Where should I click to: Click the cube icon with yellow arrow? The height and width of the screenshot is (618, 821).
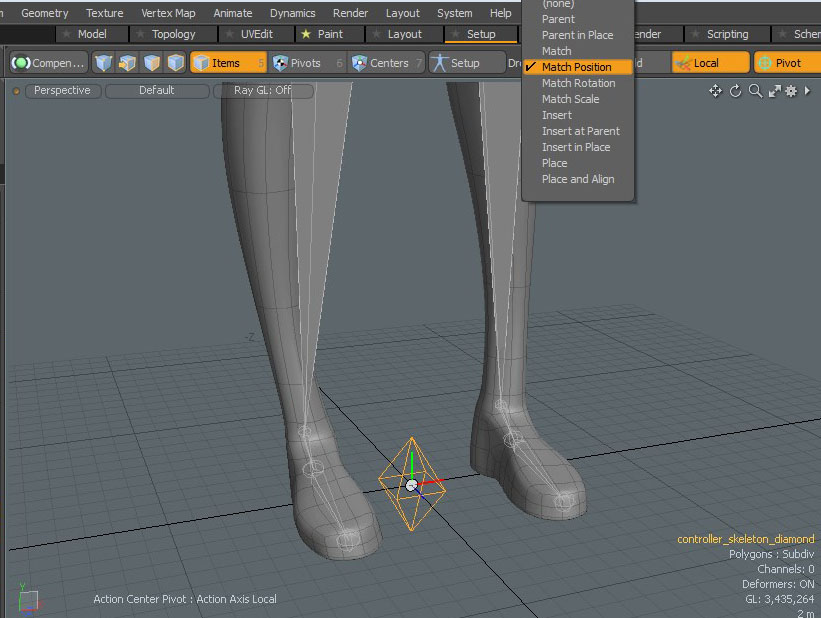click(127, 63)
